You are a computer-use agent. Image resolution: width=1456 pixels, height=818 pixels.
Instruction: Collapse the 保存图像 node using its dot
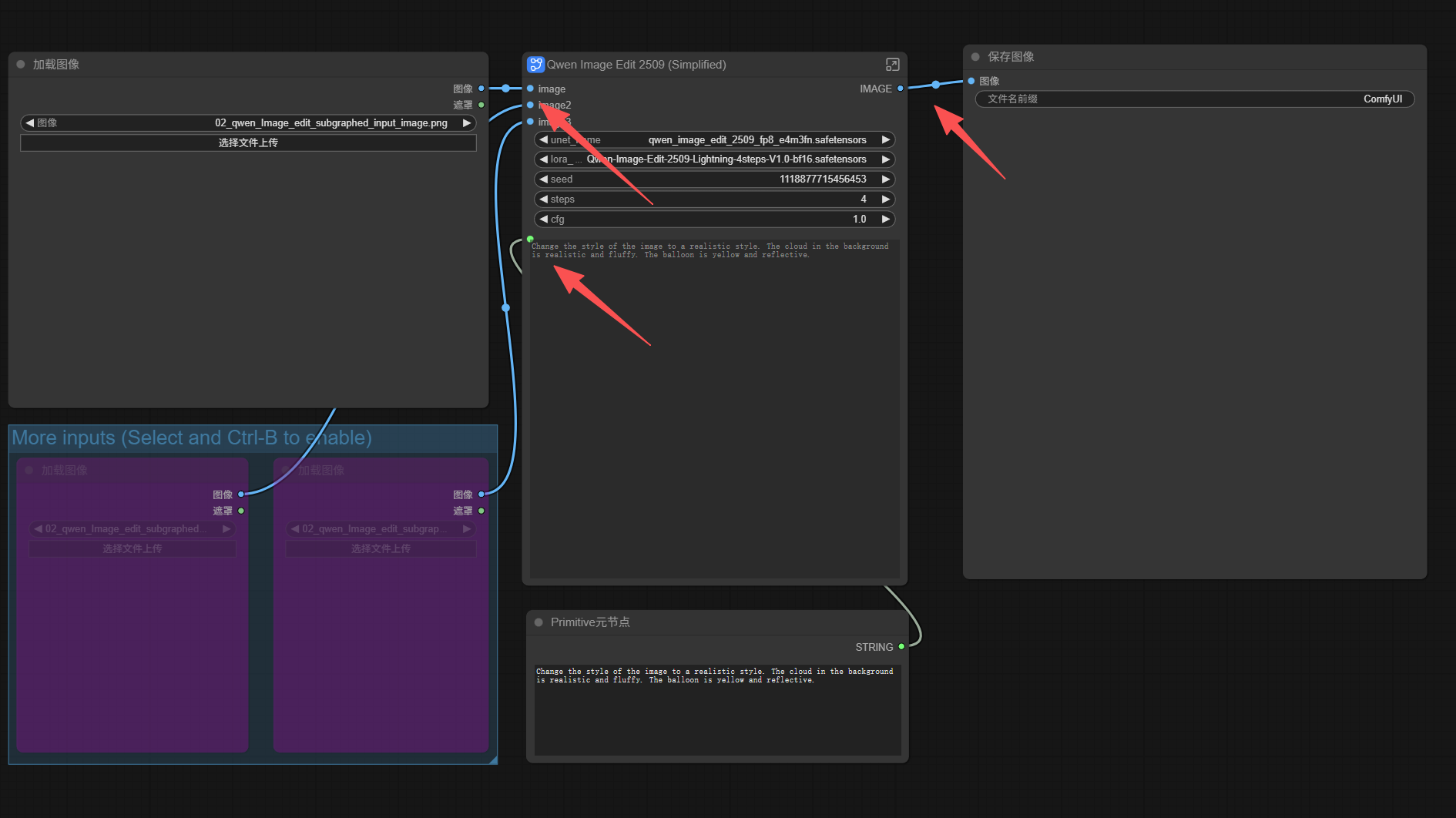[x=975, y=57]
